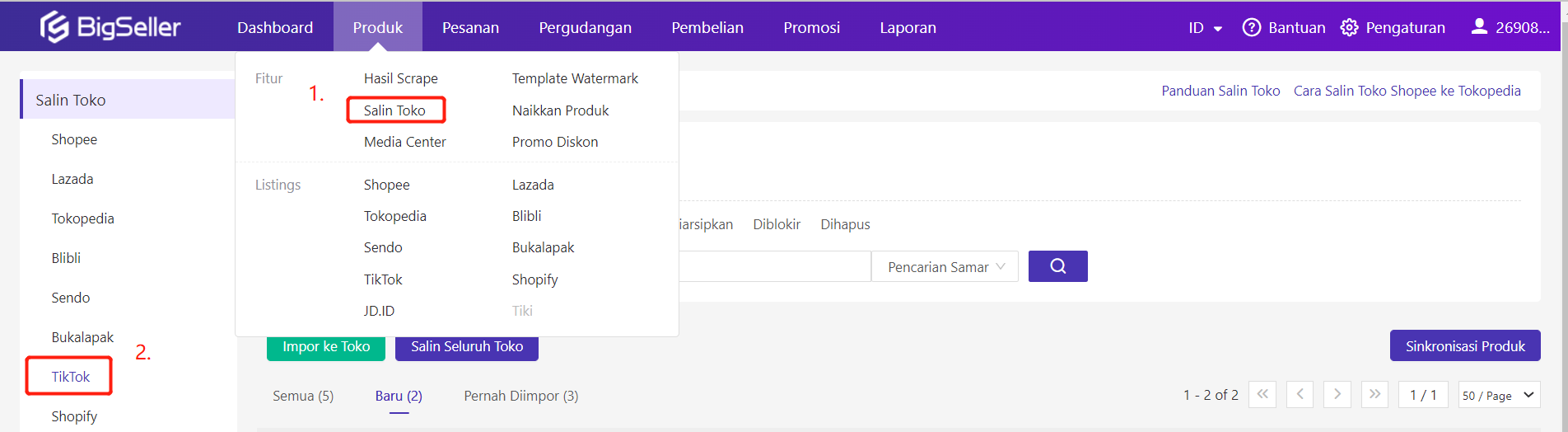1568x432 pixels.
Task: Open JD.ID under Listings menu
Action: coord(379,311)
